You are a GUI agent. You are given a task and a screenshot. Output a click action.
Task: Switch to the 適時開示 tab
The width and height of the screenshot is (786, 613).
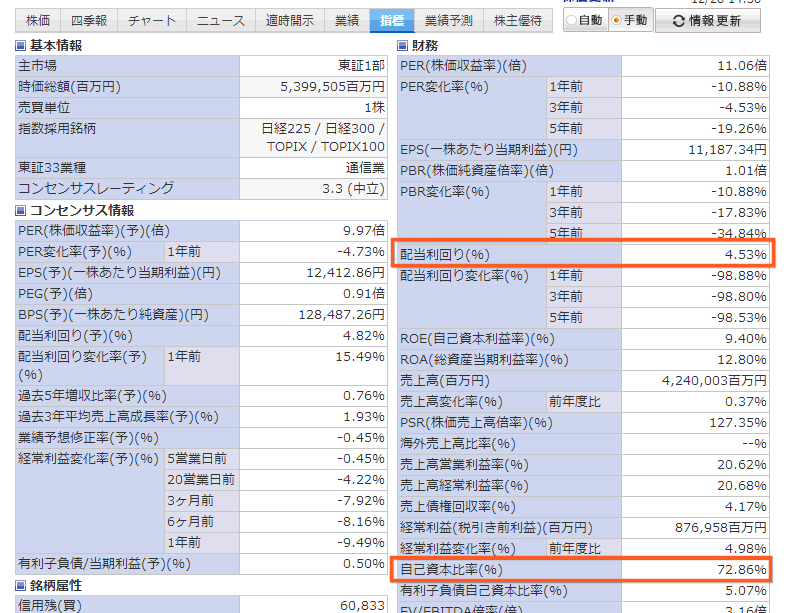coord(289,20)
